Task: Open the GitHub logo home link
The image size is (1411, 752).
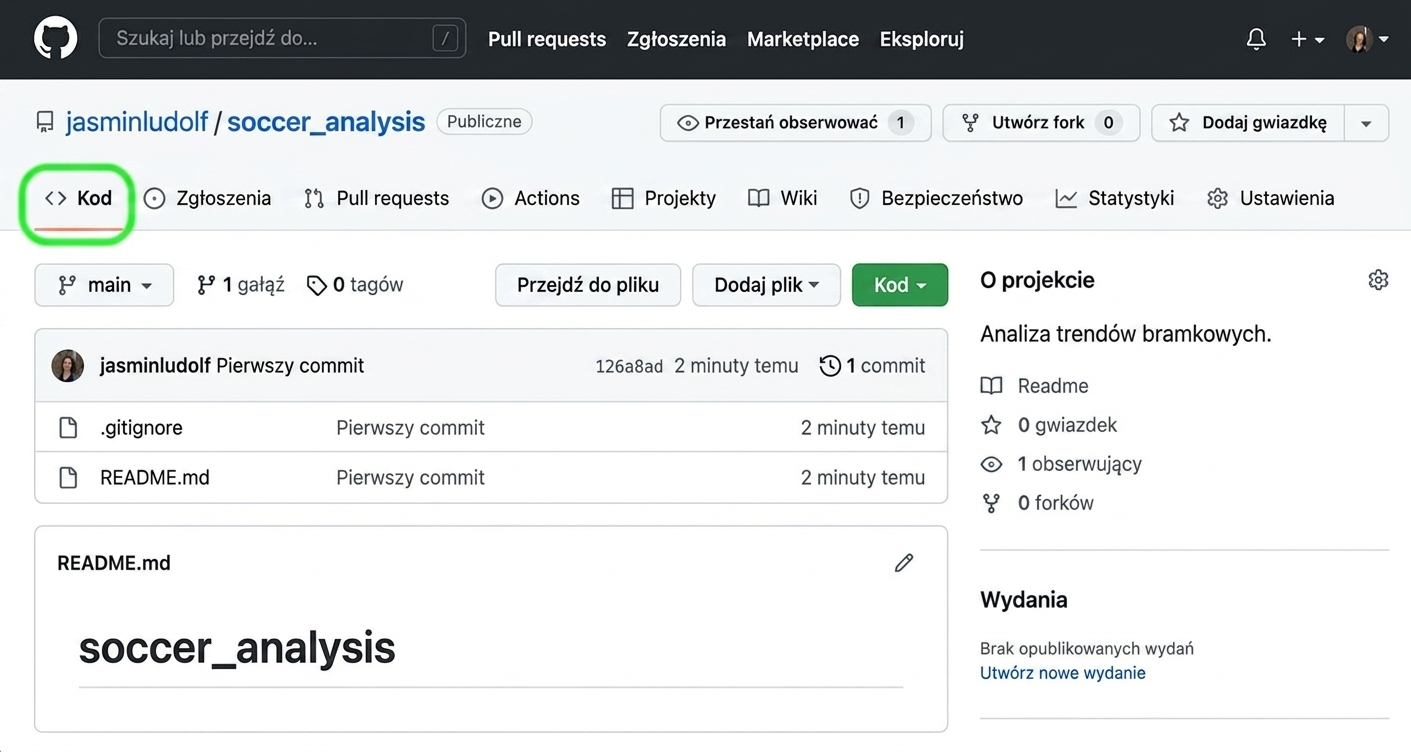Action: 55,39
